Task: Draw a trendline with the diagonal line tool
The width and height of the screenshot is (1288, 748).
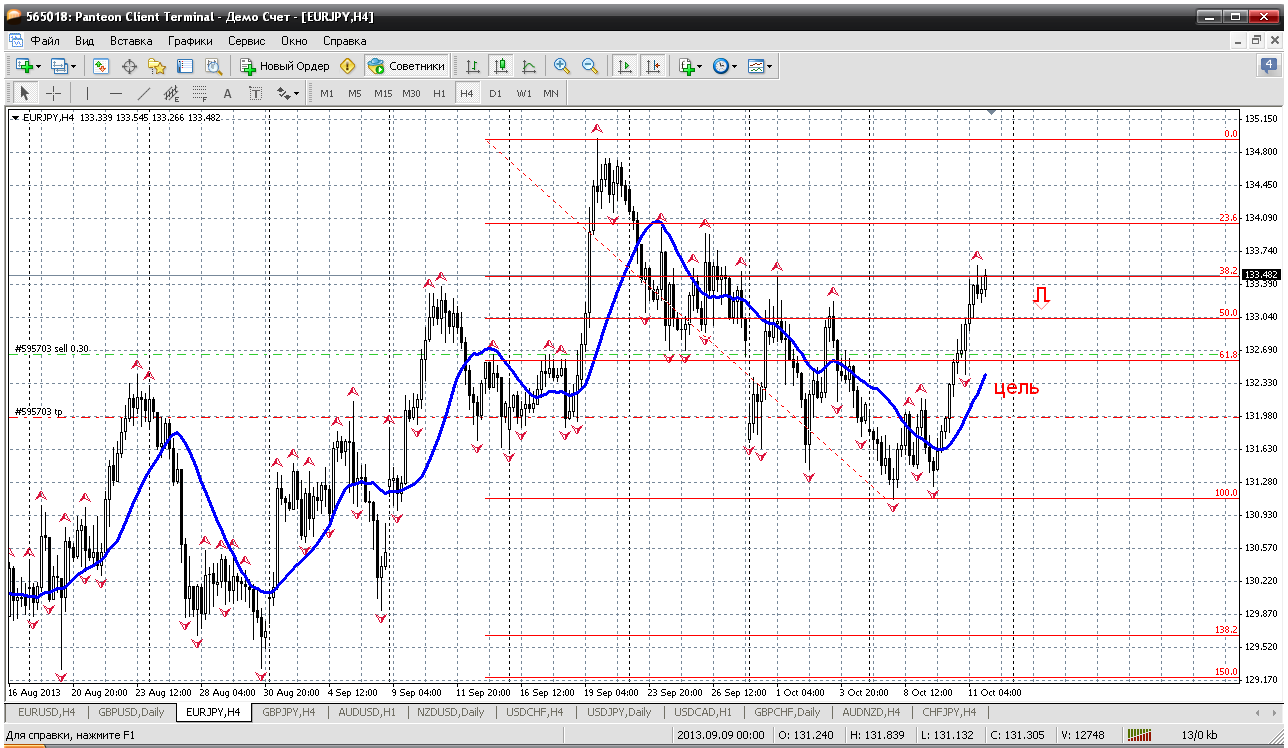Action: pos(143,93)
